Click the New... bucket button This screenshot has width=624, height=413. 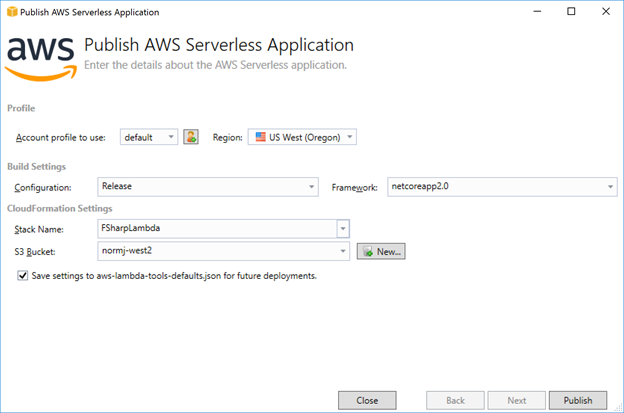381,251
